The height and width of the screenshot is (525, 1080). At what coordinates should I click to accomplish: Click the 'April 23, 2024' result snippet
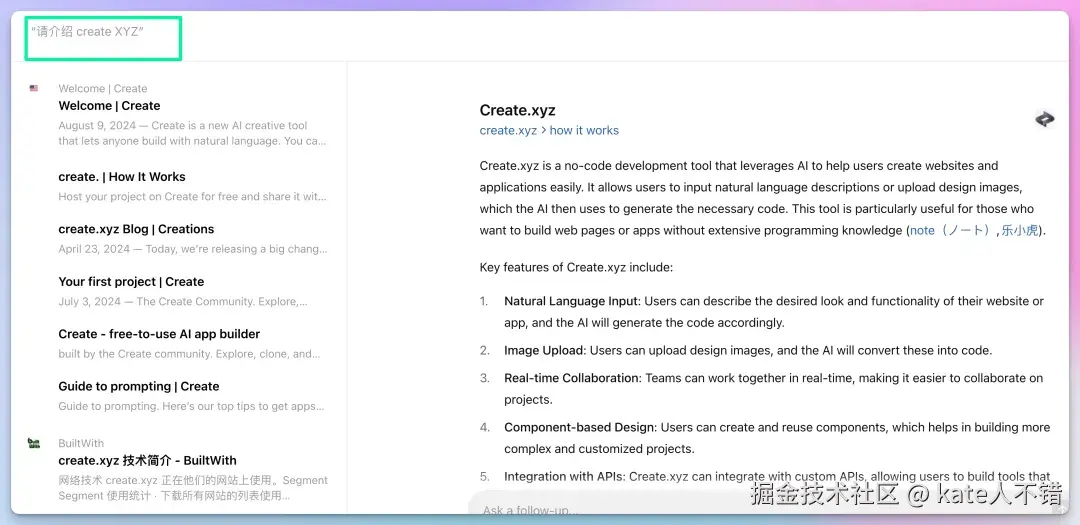193,249
